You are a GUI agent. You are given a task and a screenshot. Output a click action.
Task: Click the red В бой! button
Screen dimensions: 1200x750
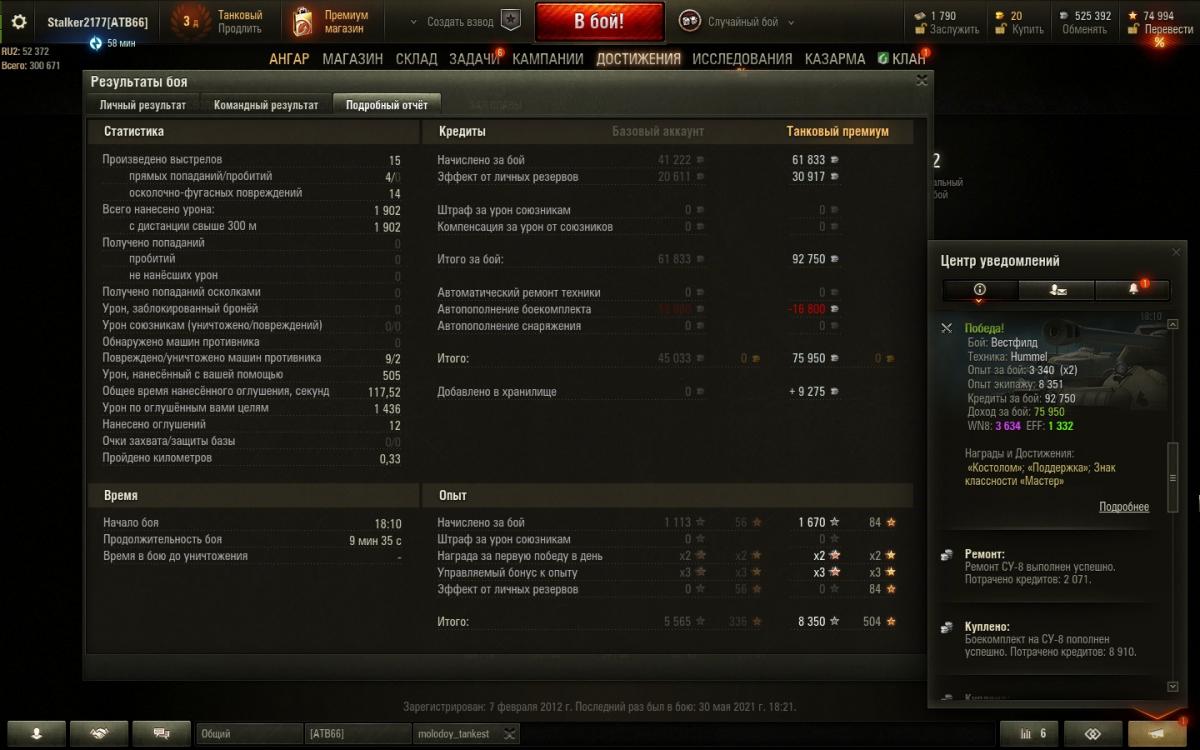tap(599, 21)
